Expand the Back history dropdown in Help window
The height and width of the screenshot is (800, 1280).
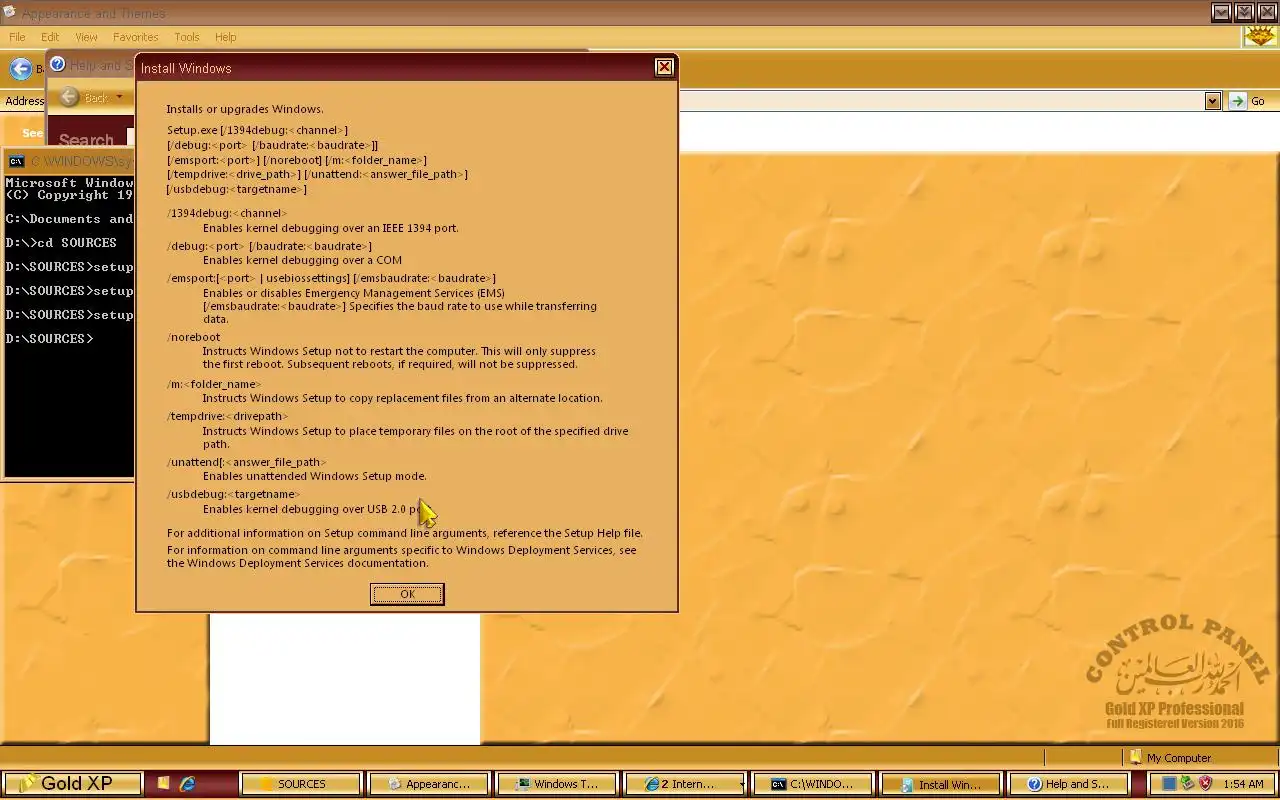pyautogui.click(x=119, y=97)
